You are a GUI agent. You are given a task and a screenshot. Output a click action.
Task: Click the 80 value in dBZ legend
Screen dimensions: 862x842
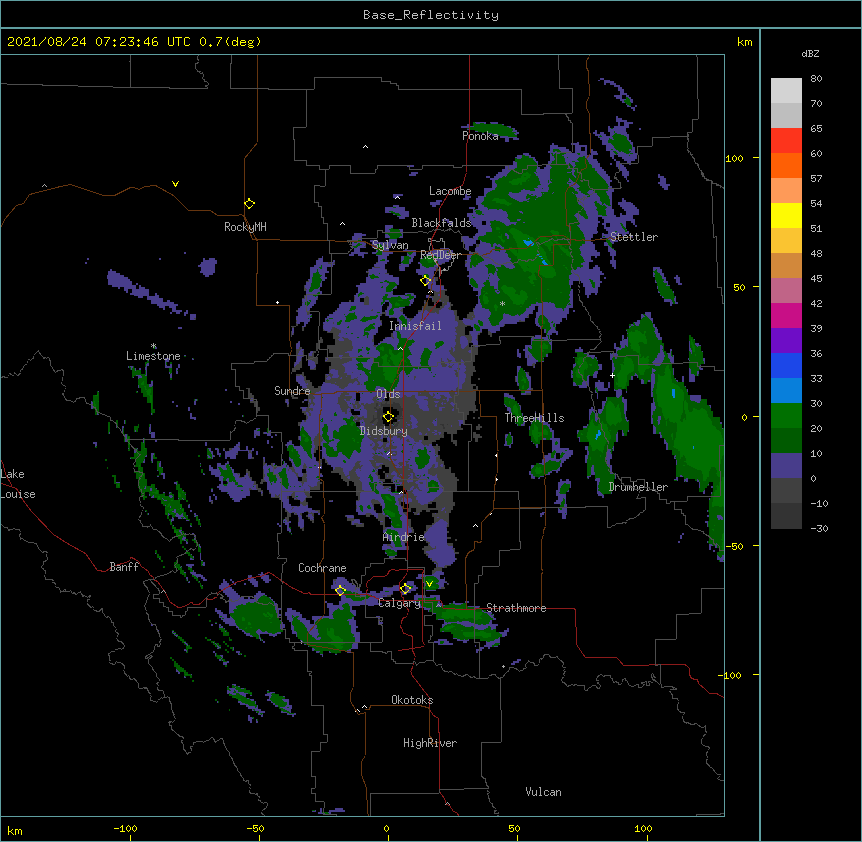(x=816, y=79)
